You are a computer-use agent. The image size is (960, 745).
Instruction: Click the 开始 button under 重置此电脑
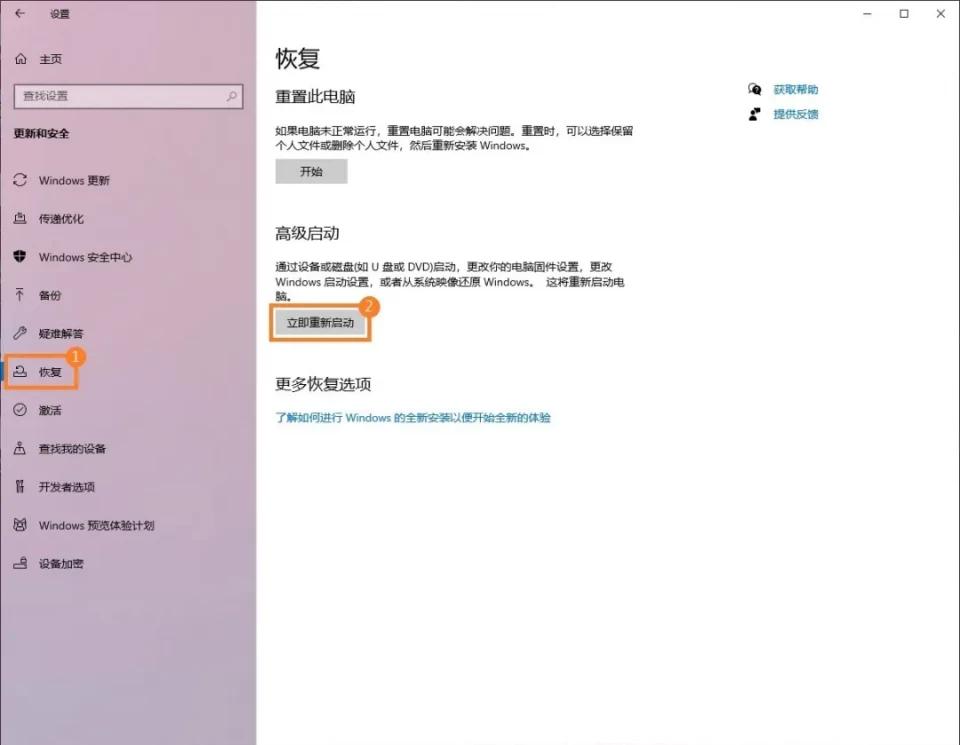click(311, 171)
